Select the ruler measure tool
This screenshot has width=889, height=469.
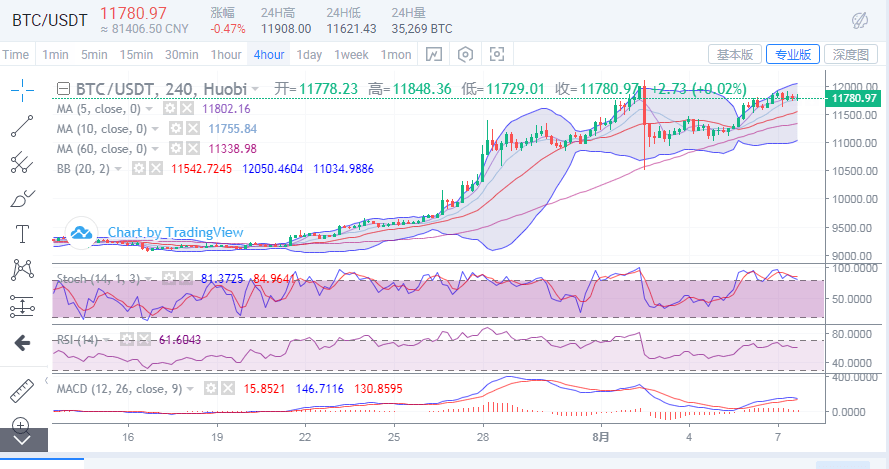22,391
